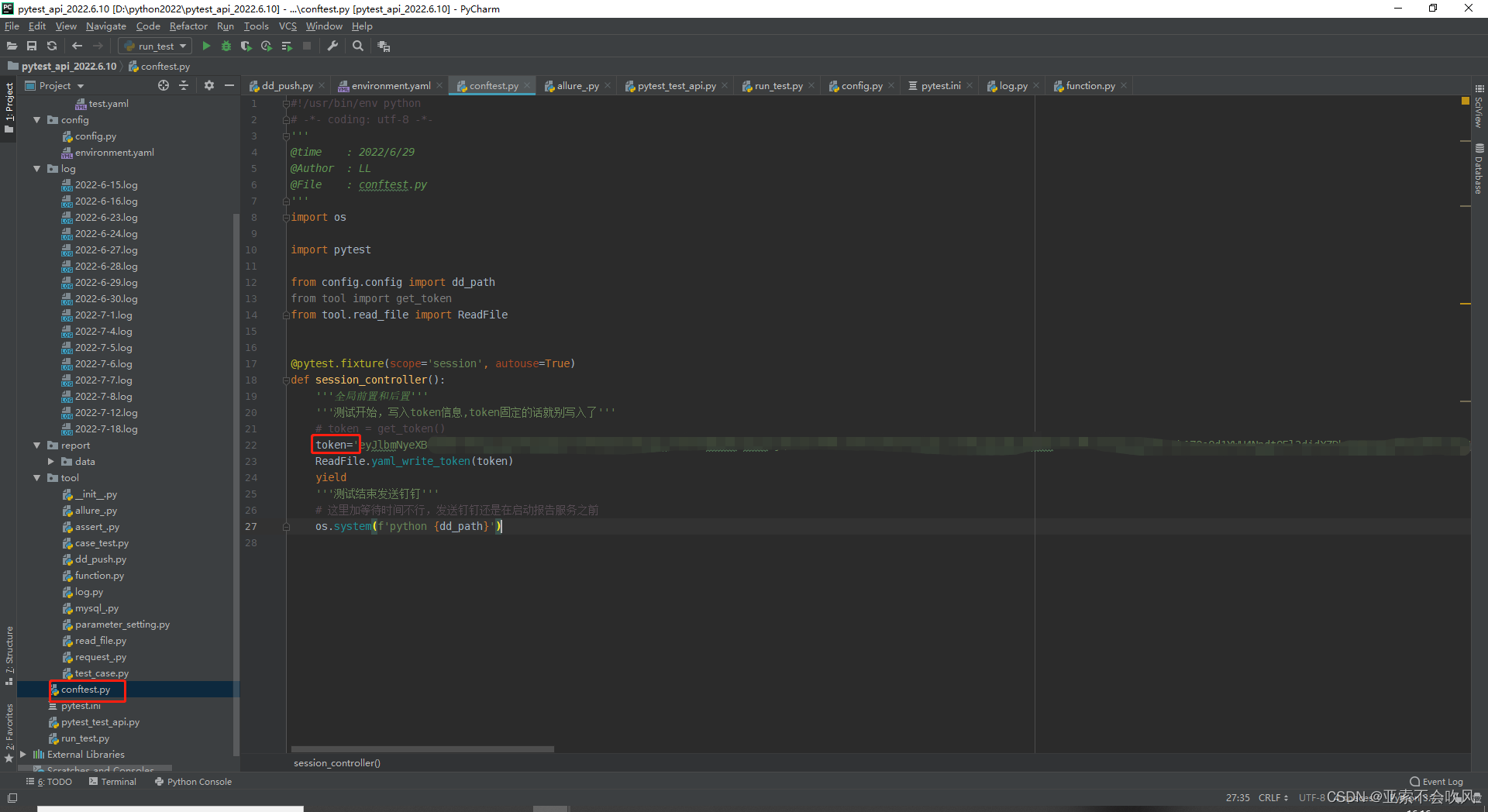Open the Event Log
This screenshot has width=1488, height=812.
[1436, 782]
